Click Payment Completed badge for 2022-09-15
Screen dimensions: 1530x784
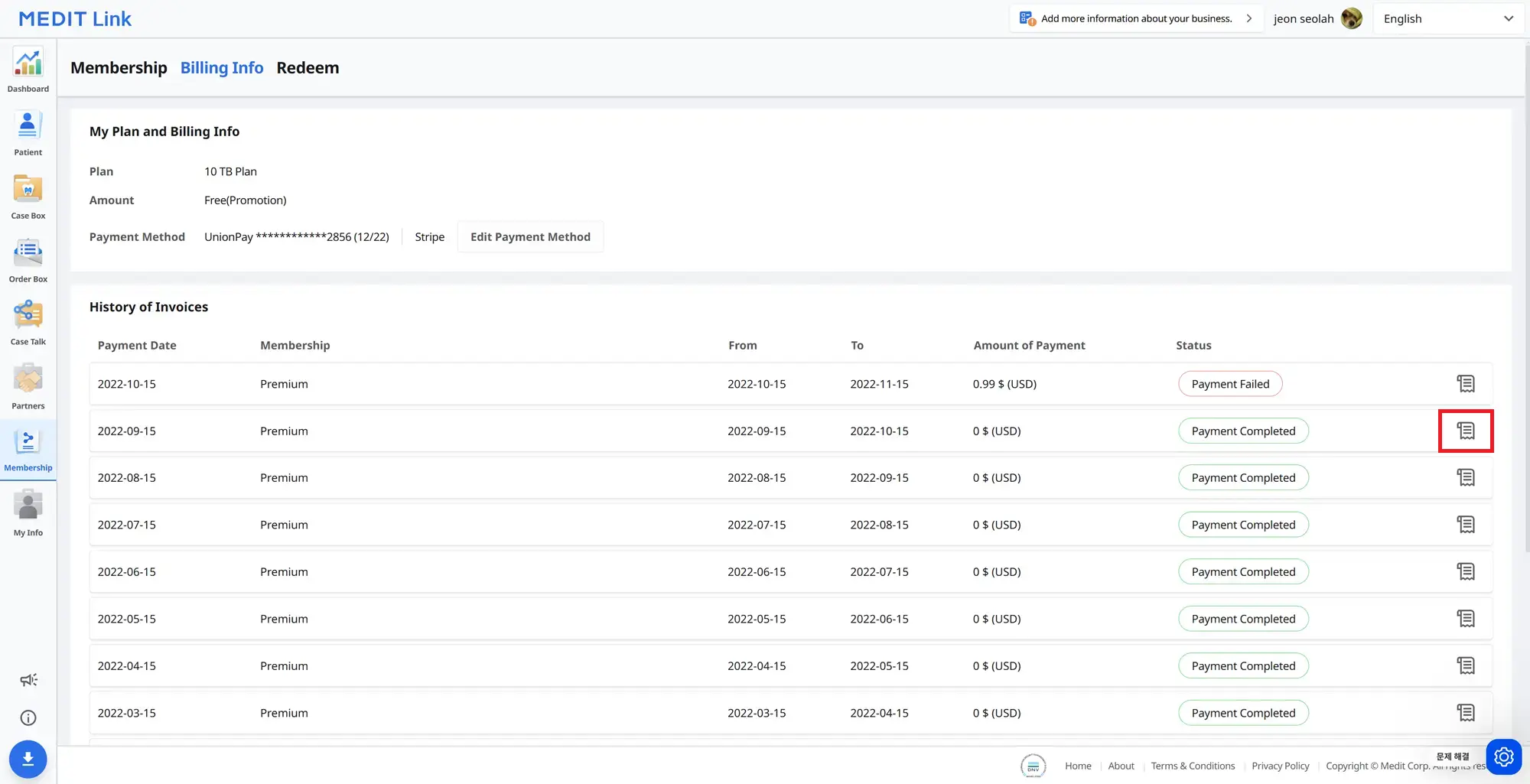click(1243, 431)
